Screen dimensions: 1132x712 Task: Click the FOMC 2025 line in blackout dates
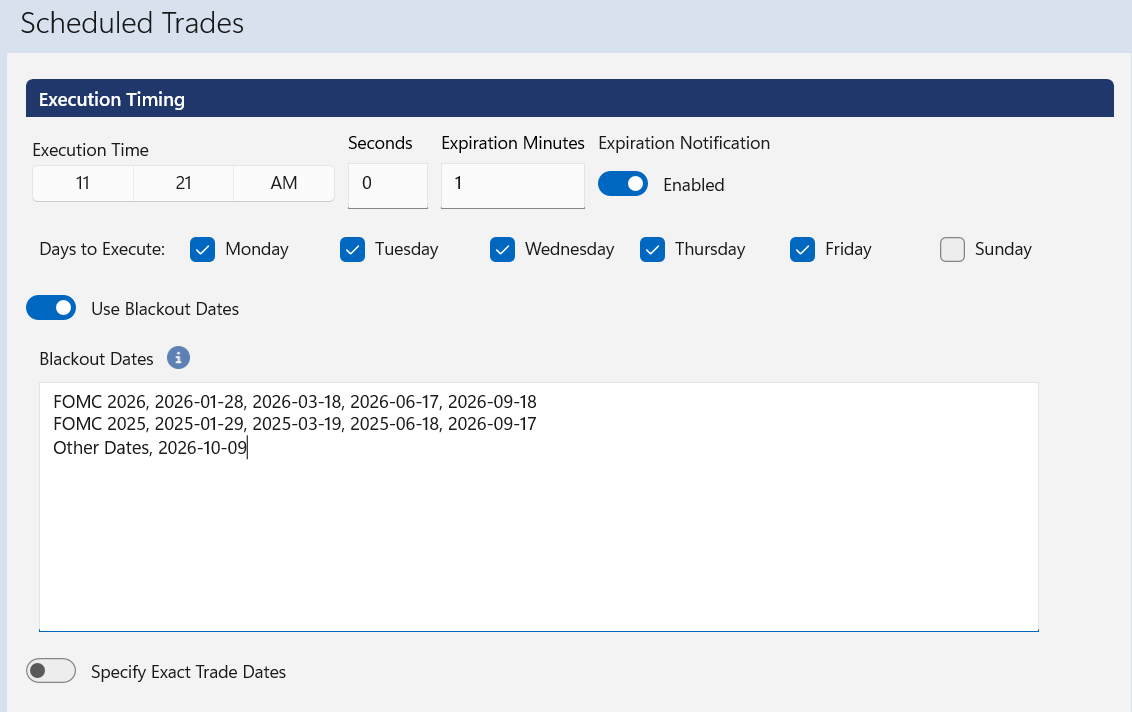click(x=295, y=424)
